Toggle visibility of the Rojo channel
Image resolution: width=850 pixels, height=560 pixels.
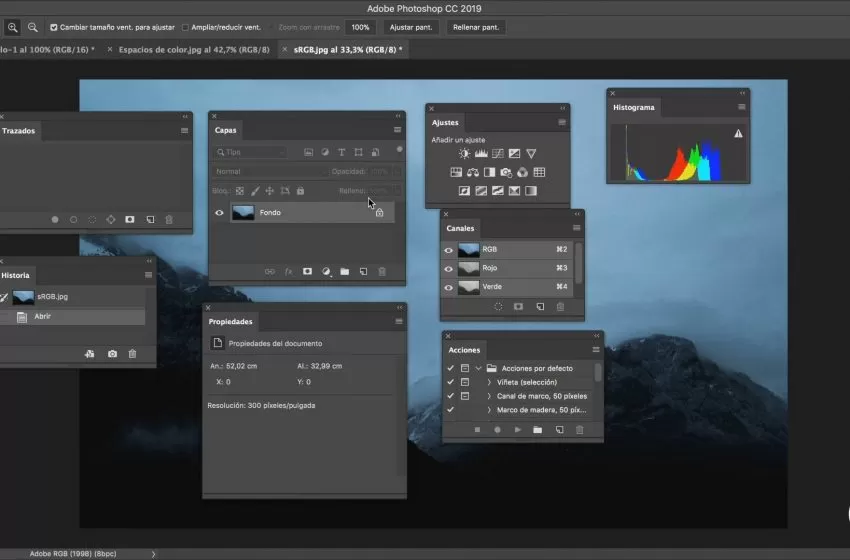pos(449,268)
